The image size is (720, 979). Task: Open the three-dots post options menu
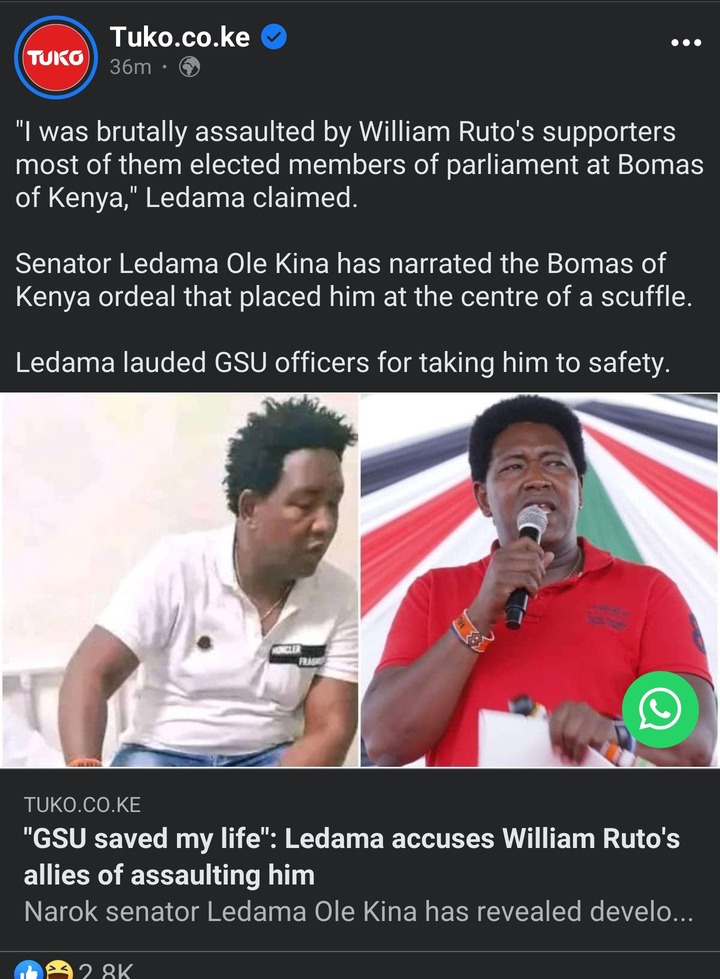pyautogui.click(x=686, y=42)
